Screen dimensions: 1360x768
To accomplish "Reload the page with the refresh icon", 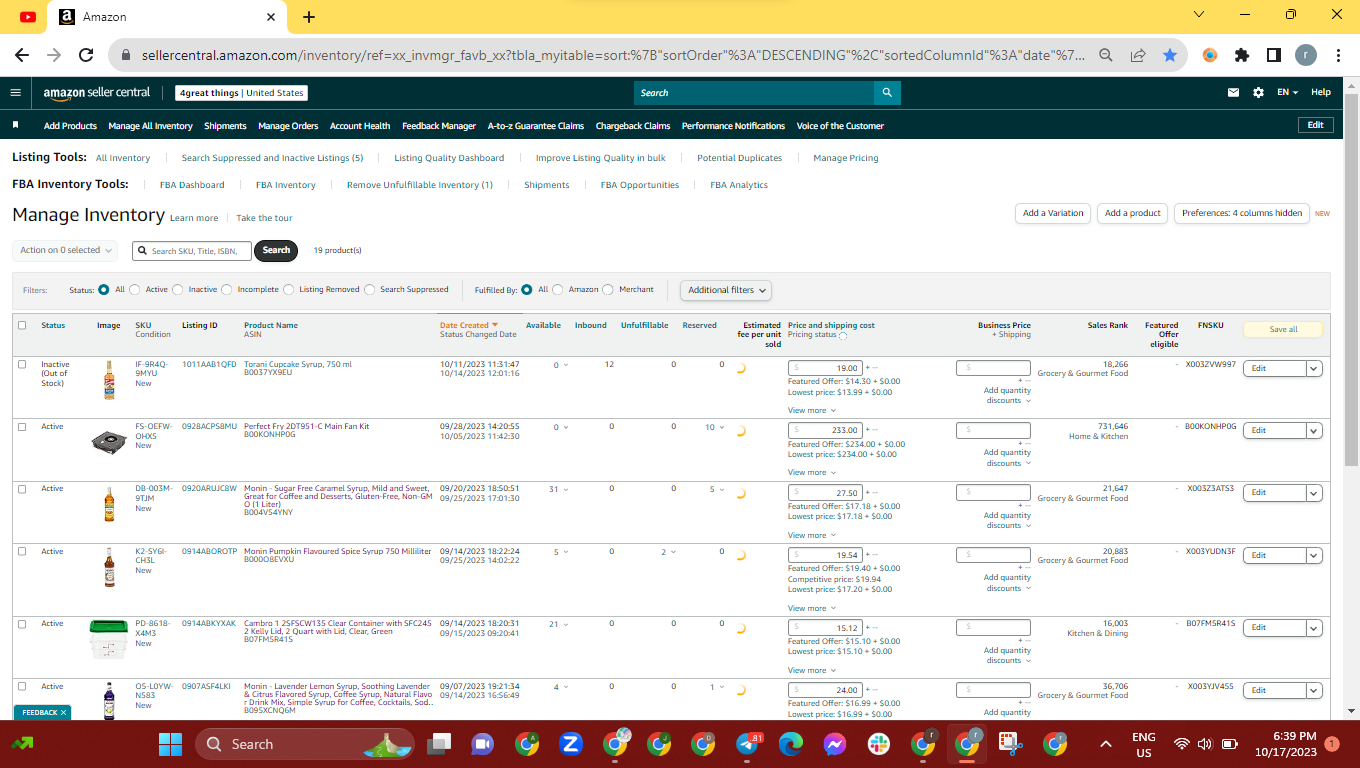I will click(86, 56).
